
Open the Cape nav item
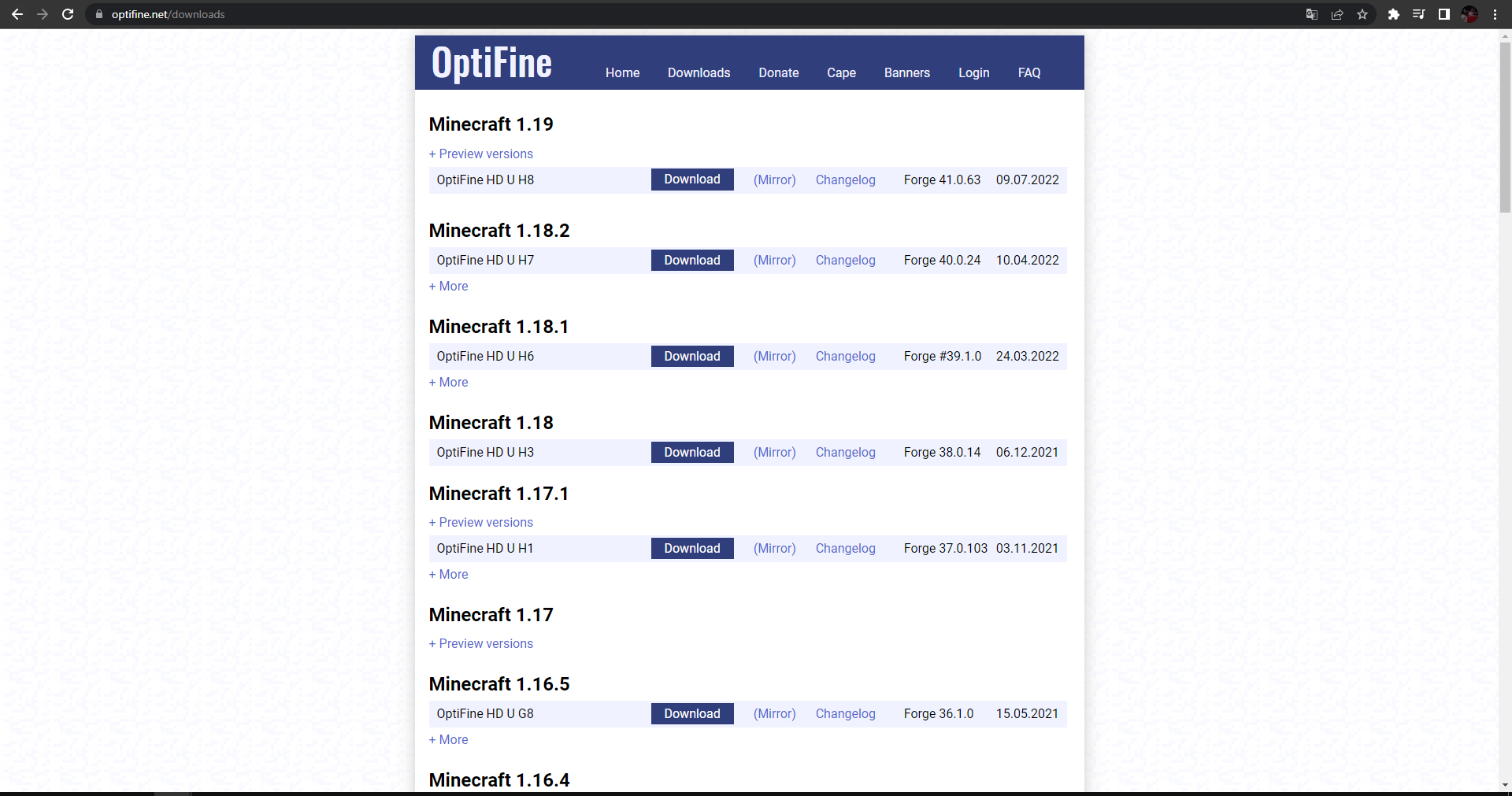pos(841,72)
